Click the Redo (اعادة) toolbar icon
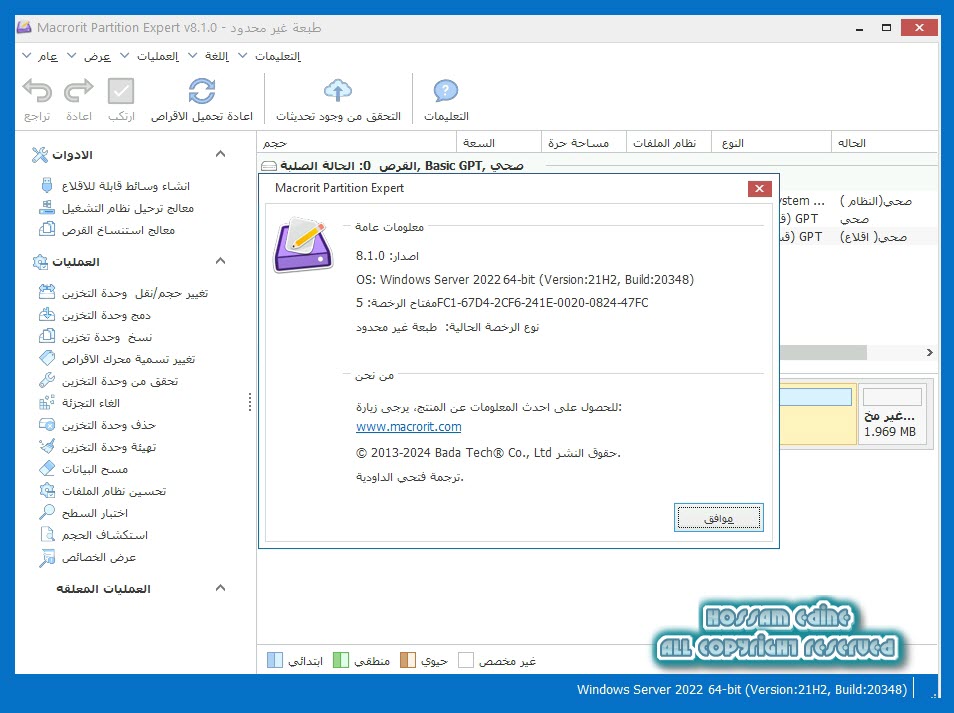954x713 pixels. click(x=79, y=91)
